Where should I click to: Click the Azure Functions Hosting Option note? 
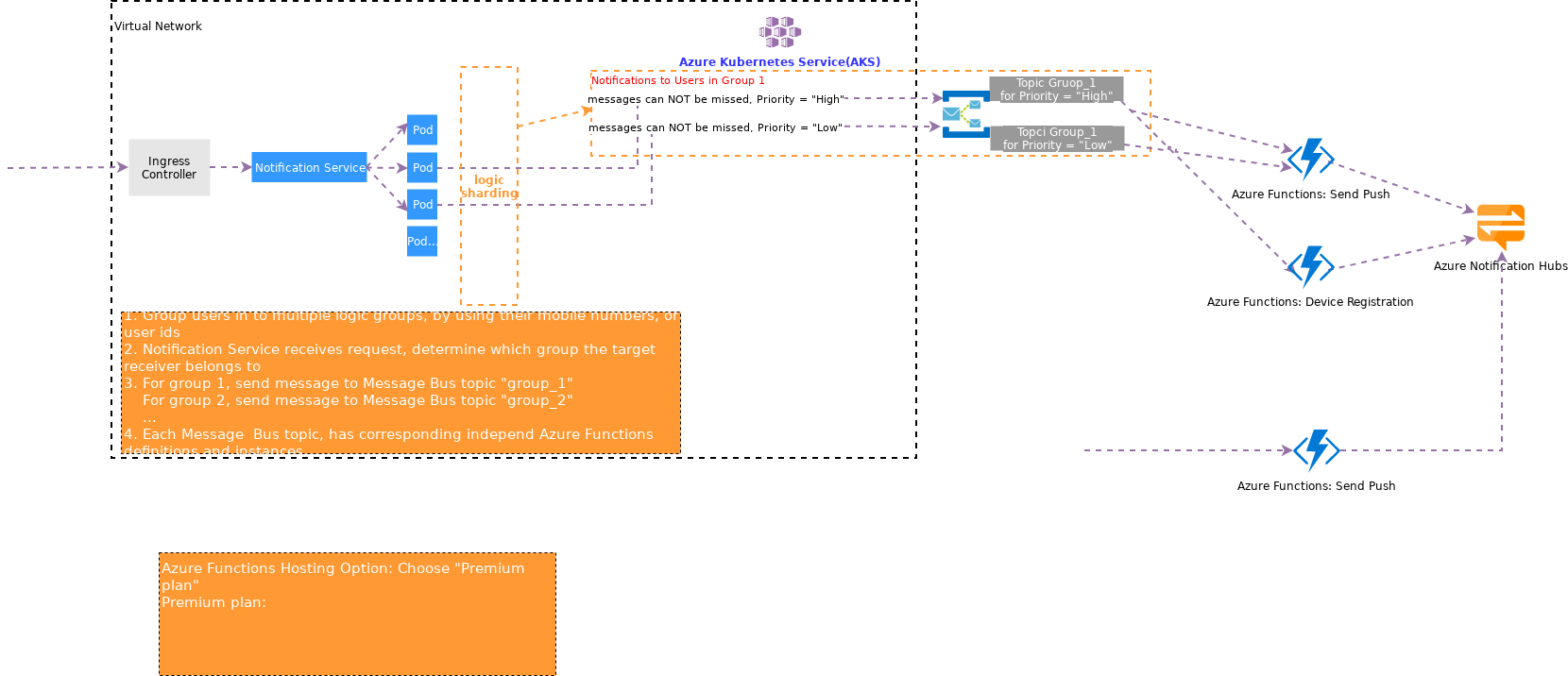click(357, 614)
